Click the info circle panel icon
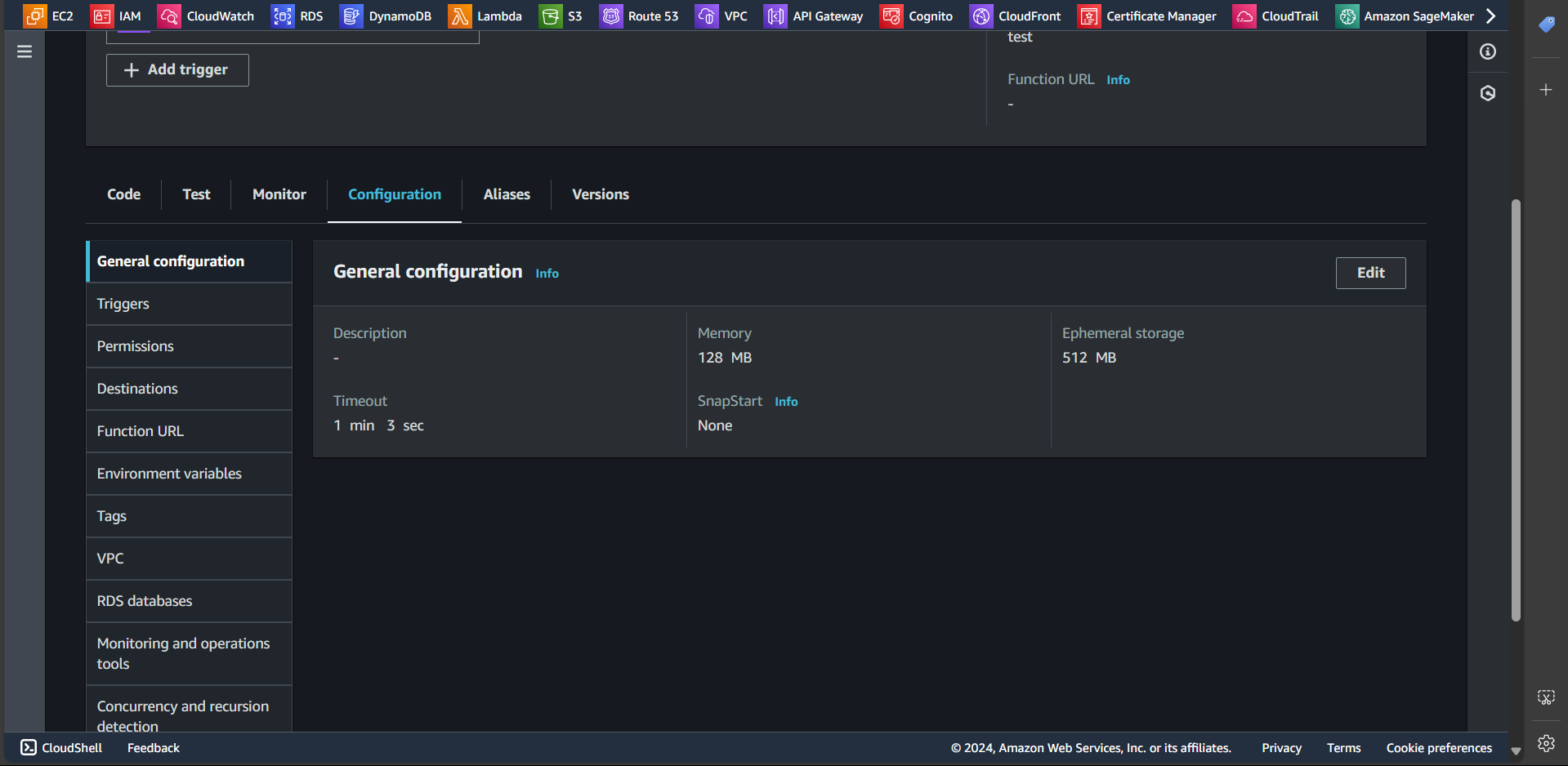The height and width of the screenshot is (766, 1568). click(1488, 51)
